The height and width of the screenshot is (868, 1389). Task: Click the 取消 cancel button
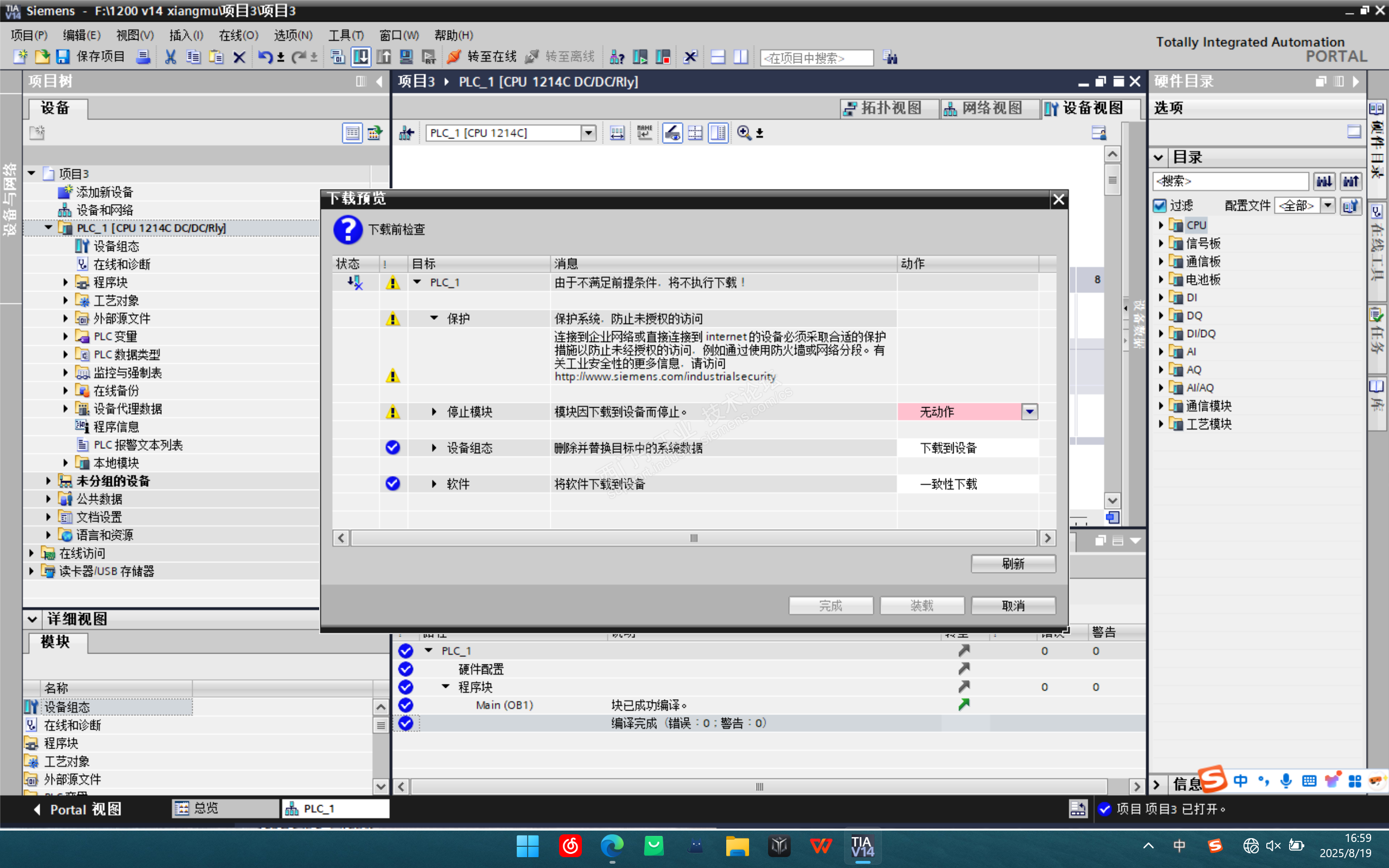1012,606
